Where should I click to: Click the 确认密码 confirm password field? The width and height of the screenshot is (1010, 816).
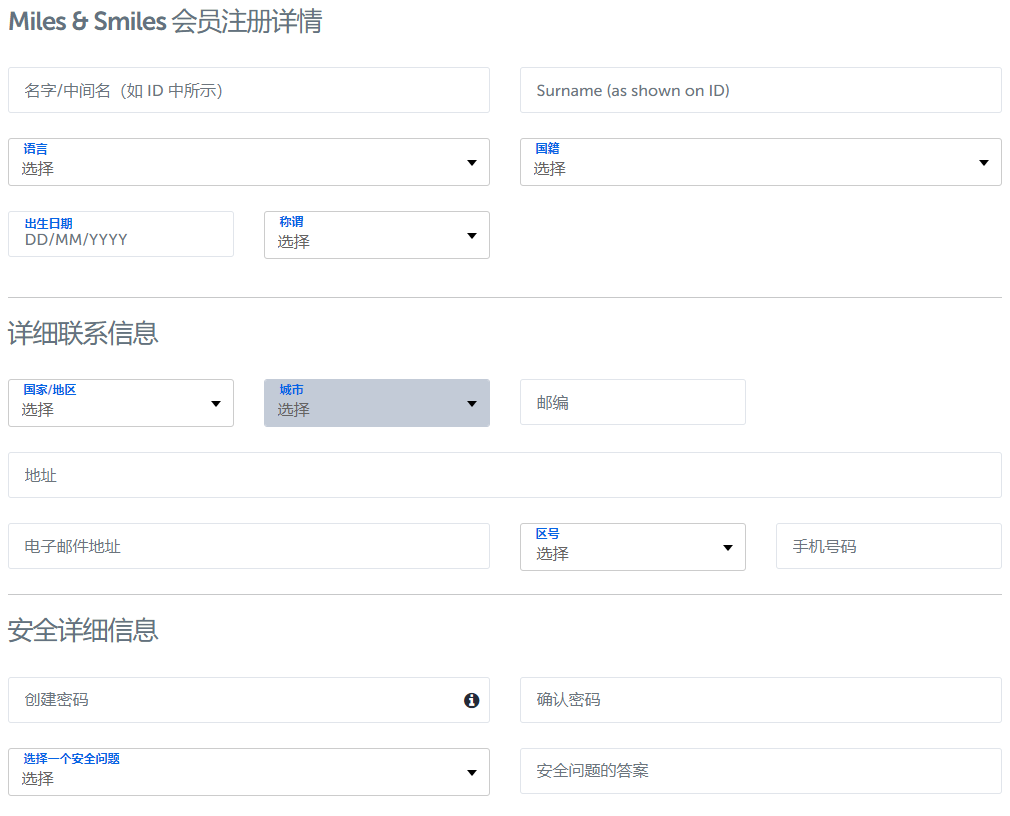point(760,700)
